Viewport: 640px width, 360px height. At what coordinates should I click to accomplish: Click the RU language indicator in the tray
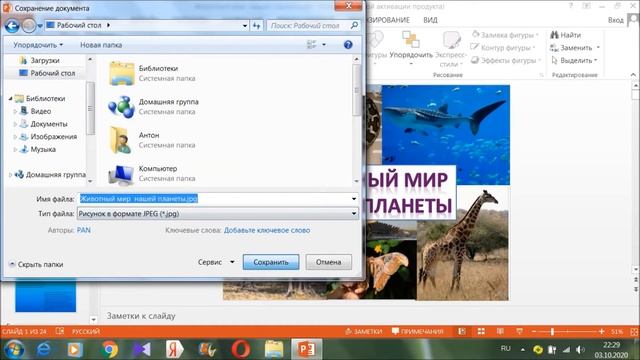[505, 349]
